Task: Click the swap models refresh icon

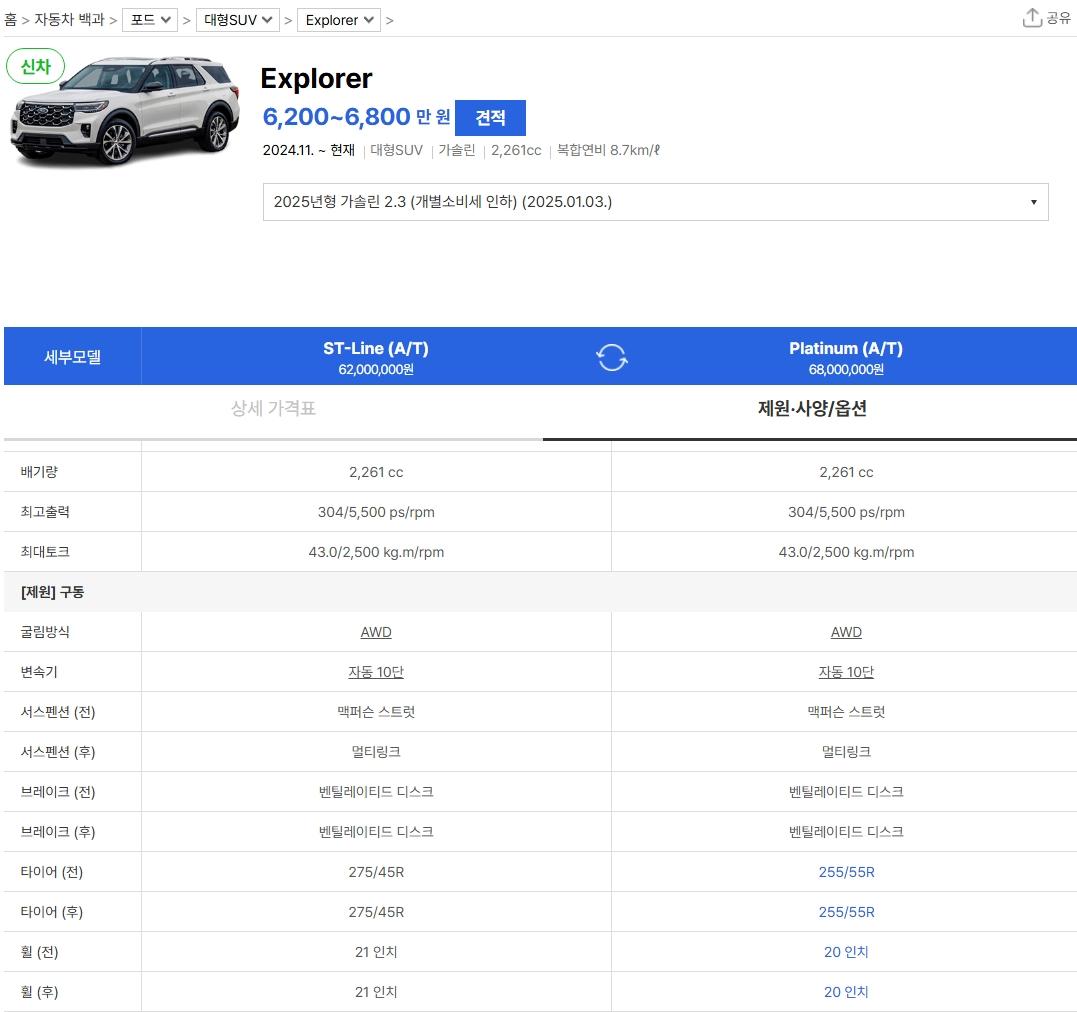Action: click(x=611, y=357)
